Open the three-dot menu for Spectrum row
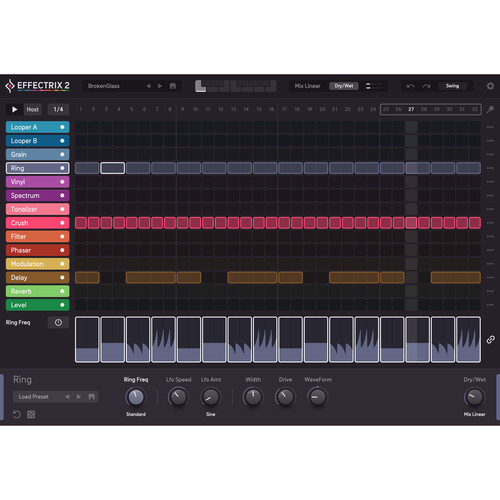Image resolution: width=500 pixels, height=500 pixels. click(x=490, y=195)
